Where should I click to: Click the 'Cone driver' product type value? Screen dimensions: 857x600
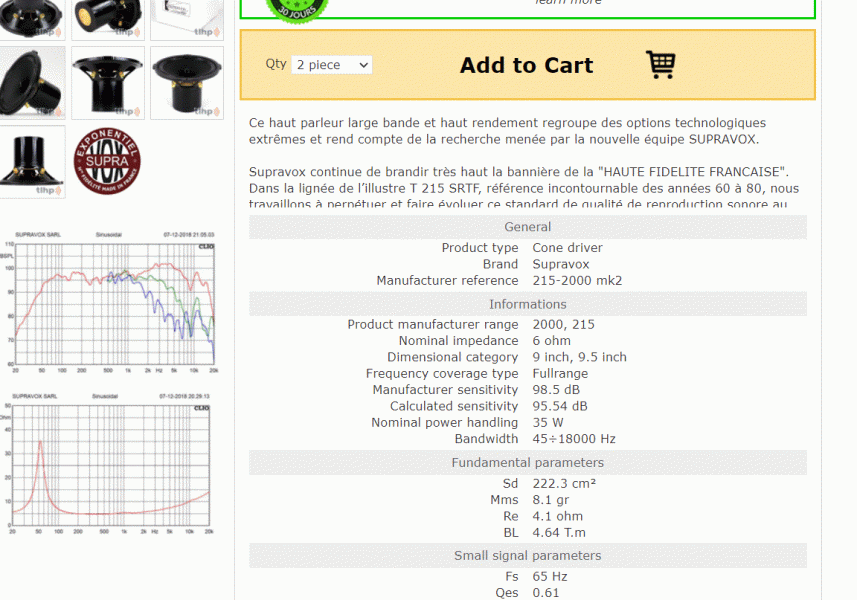[567, 248]
